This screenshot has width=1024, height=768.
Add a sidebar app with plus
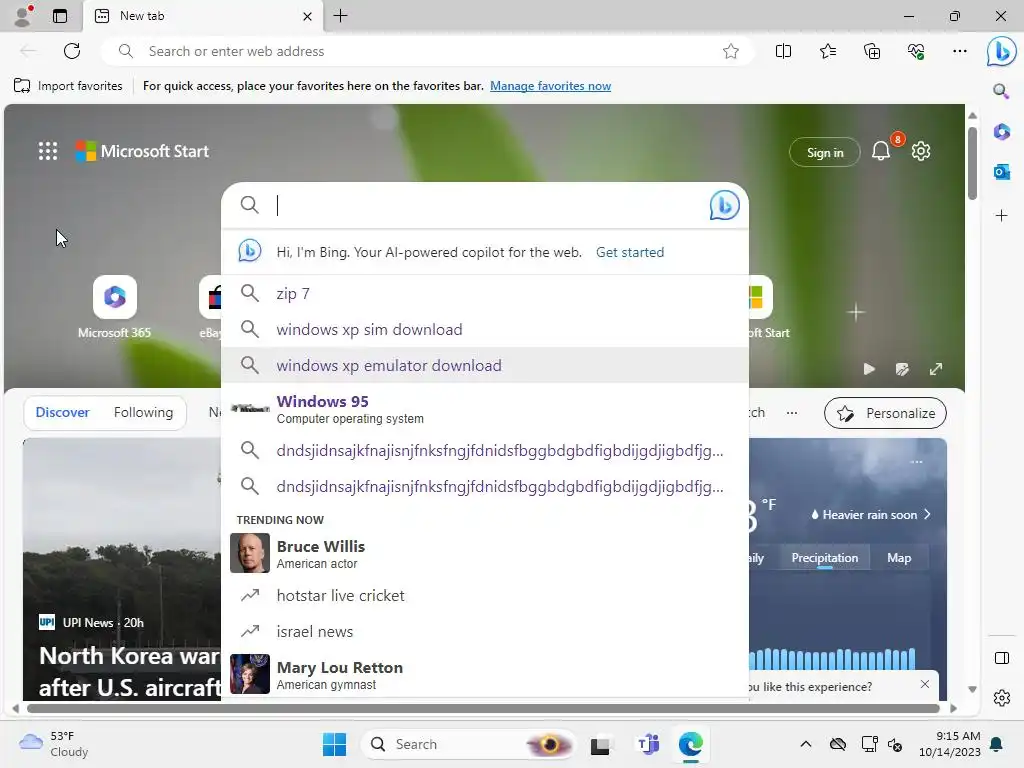tap(1001, 216)
